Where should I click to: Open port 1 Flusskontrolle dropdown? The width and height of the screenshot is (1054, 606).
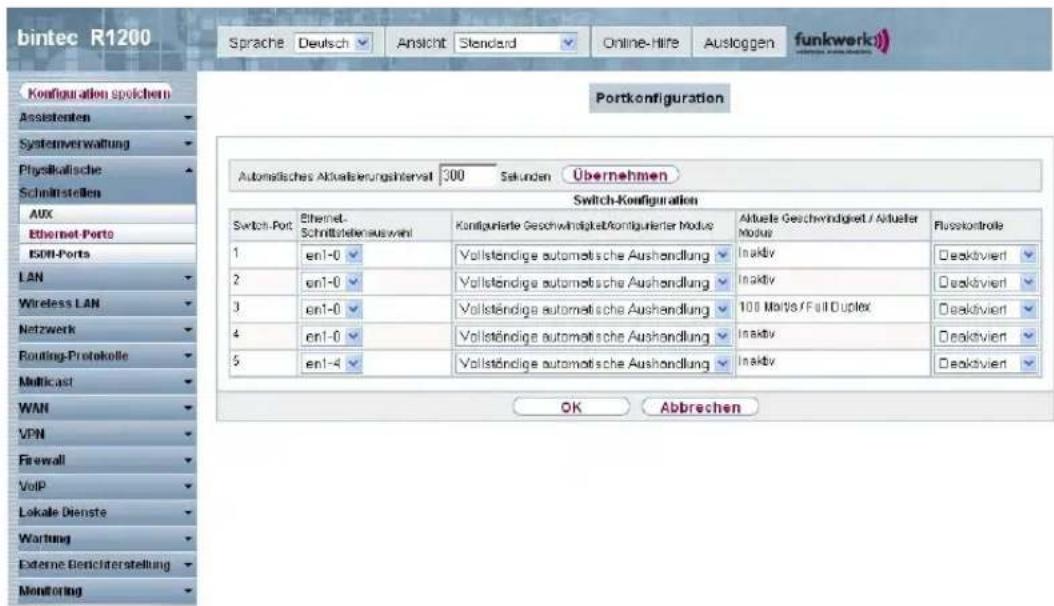986,255
